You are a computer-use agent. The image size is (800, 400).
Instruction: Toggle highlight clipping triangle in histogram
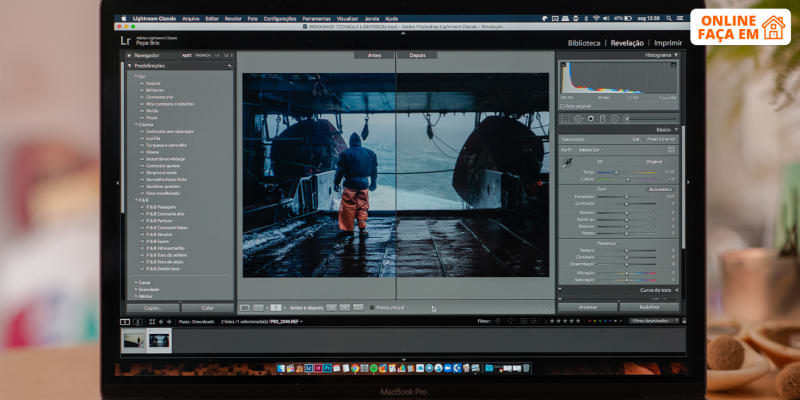click(673, 64)
